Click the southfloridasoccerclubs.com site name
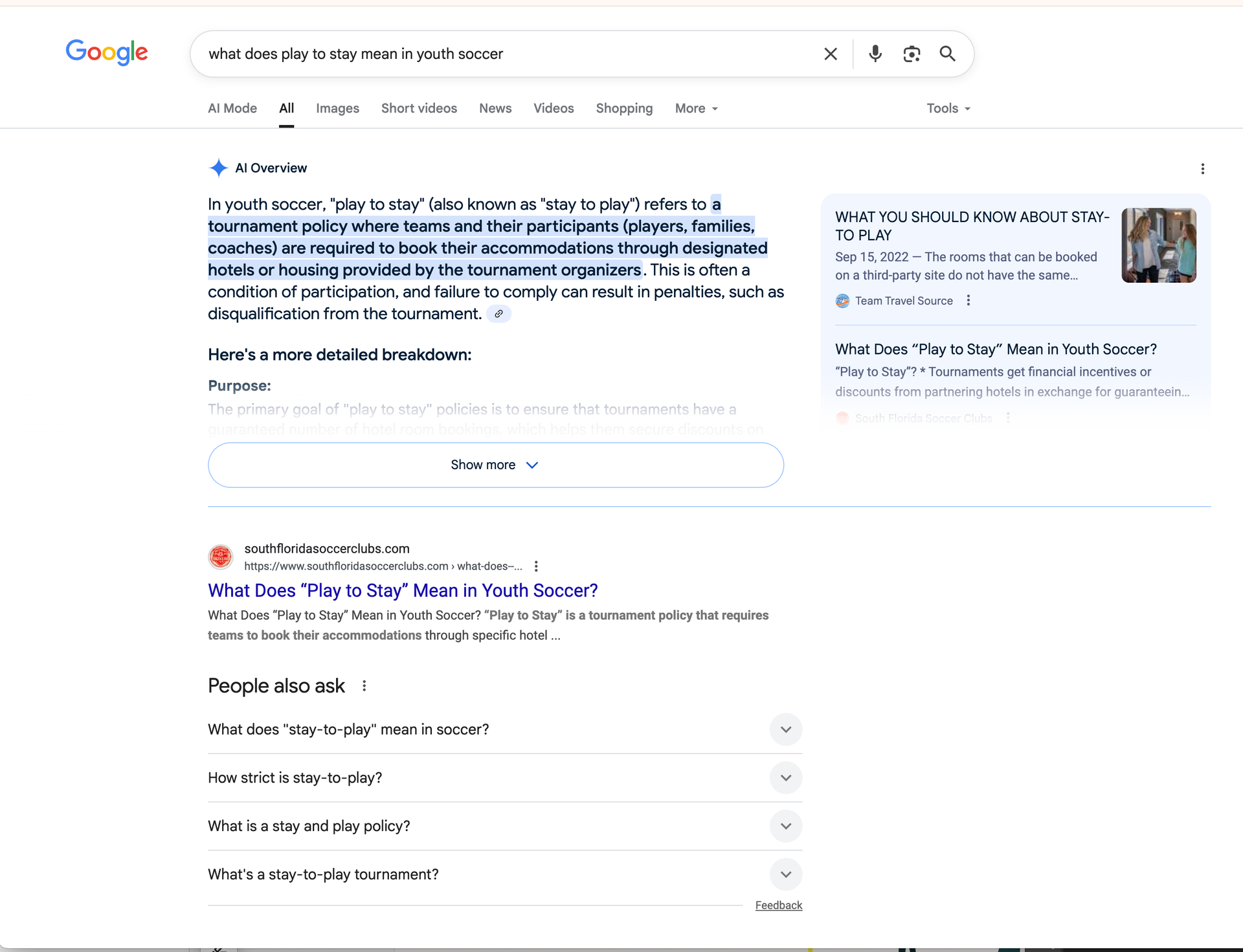 tap(327, 549)
